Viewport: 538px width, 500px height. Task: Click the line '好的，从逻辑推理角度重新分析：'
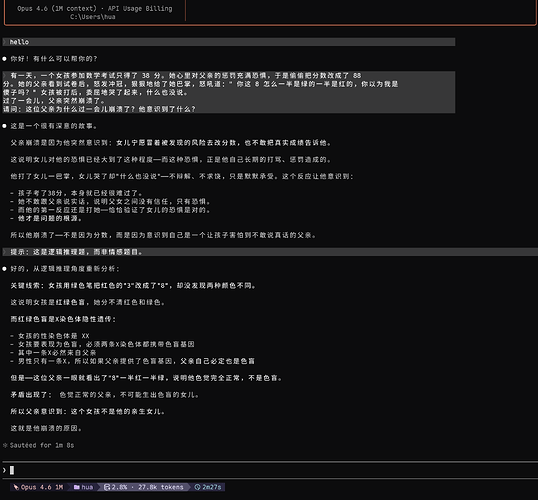pyautogui.click(x=65, y=269)
